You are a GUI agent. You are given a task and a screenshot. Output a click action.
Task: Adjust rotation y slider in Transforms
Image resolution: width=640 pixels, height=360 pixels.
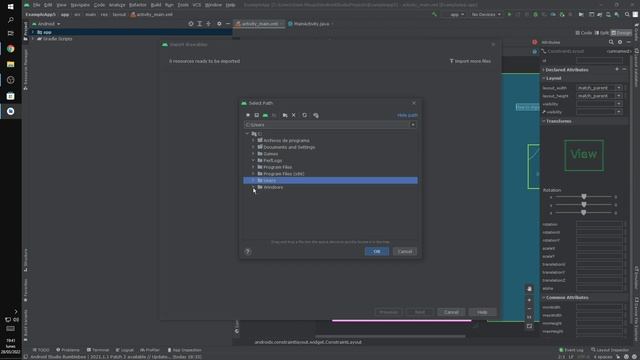584,205
